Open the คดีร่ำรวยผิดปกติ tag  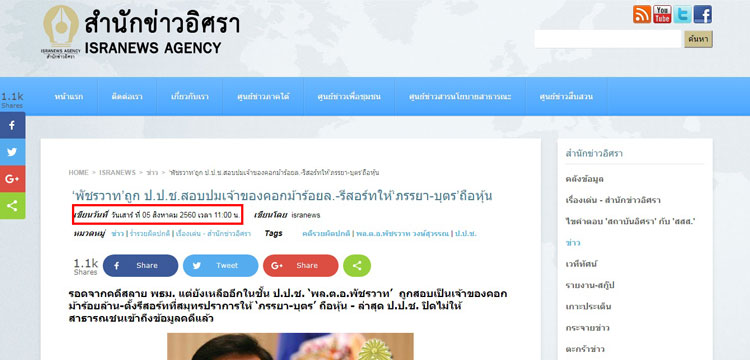pos(326,234)
